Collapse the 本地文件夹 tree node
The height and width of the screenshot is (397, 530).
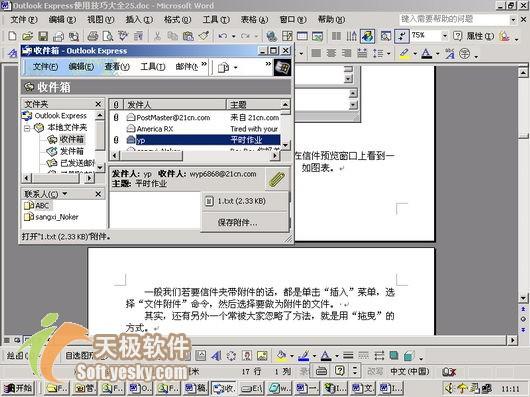pyautogui.click(x=27, y=128)
